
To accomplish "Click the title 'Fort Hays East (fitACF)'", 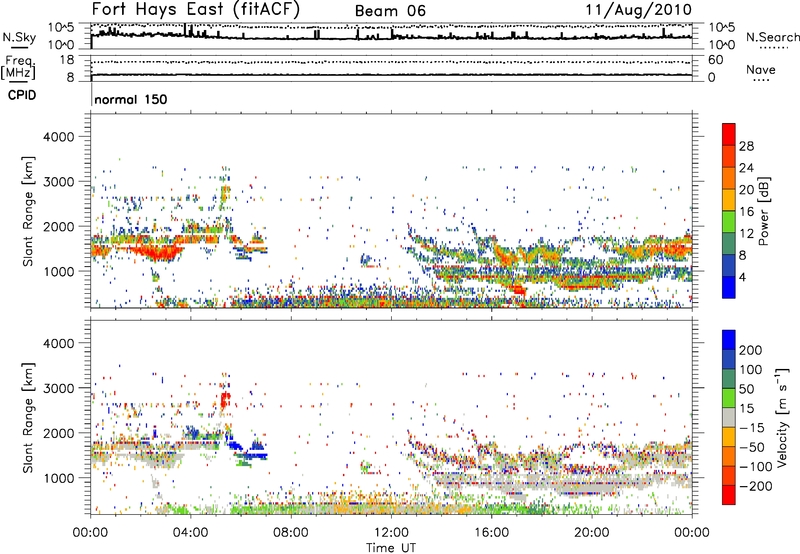I will click(196, 10).
